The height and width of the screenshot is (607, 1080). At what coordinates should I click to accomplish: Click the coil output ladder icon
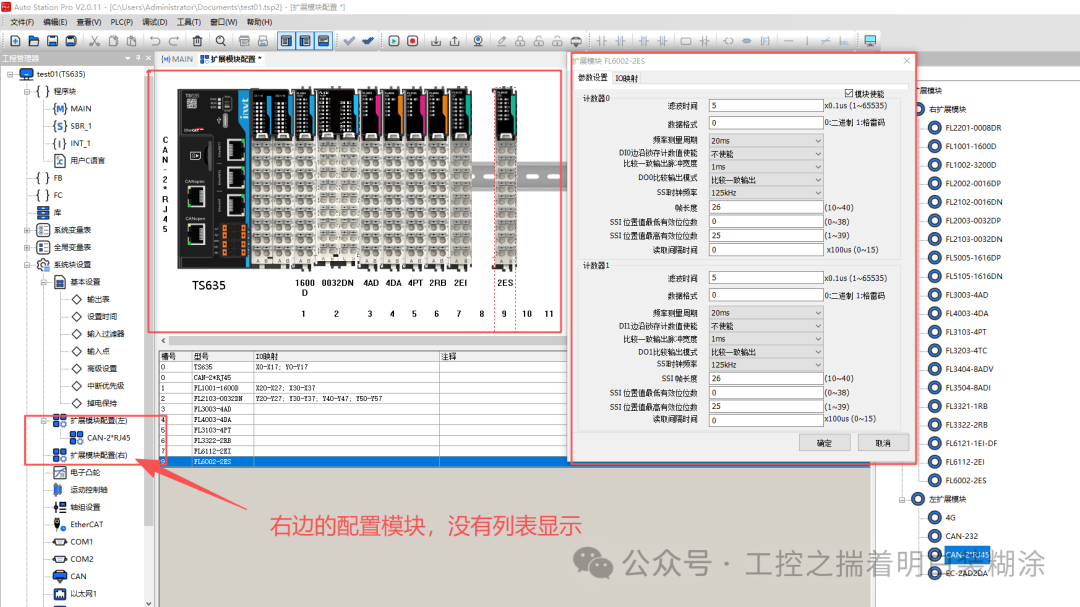click(x=728, y=41)
